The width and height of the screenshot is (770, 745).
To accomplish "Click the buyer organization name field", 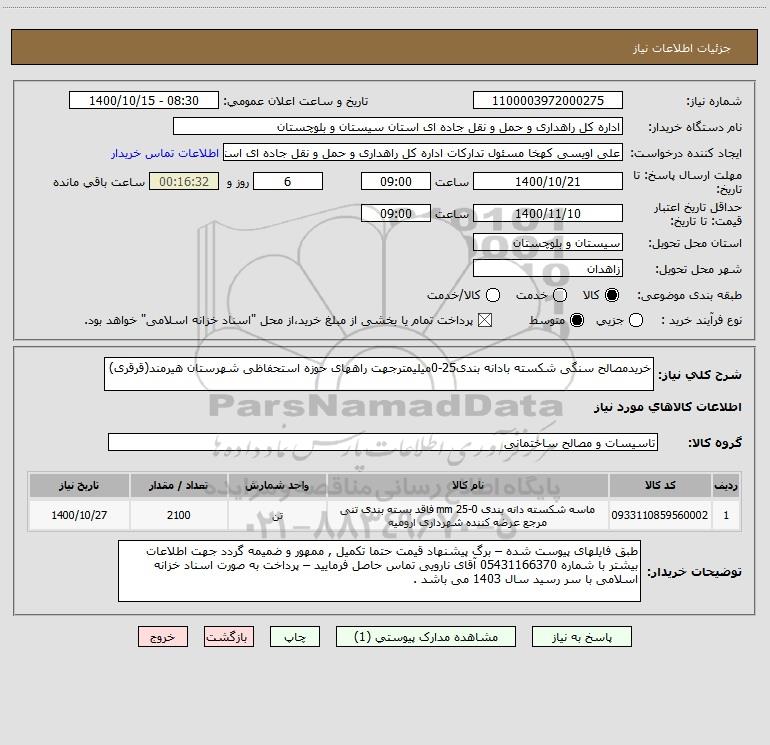I will [398, 127].
